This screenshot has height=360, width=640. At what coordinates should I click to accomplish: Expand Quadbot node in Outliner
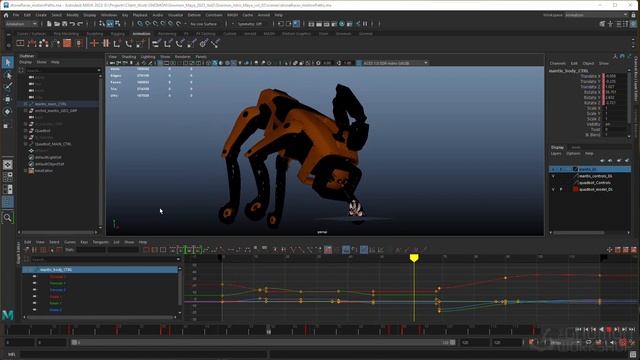click(25, 131)
